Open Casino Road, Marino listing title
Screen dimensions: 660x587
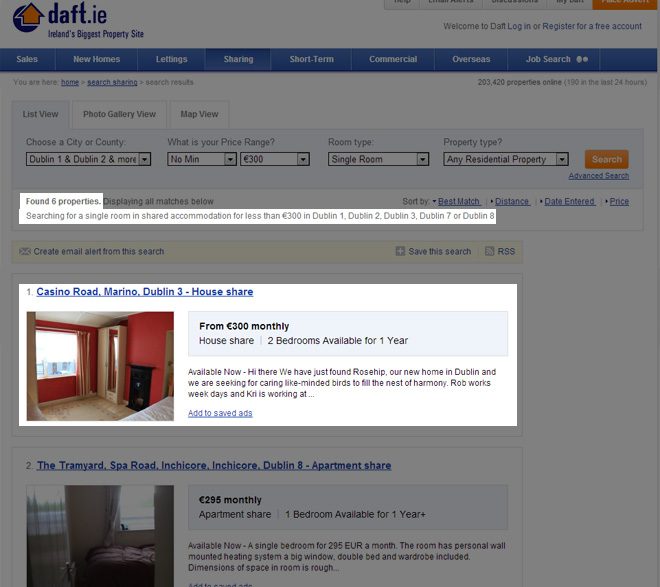tap(145, 292)
